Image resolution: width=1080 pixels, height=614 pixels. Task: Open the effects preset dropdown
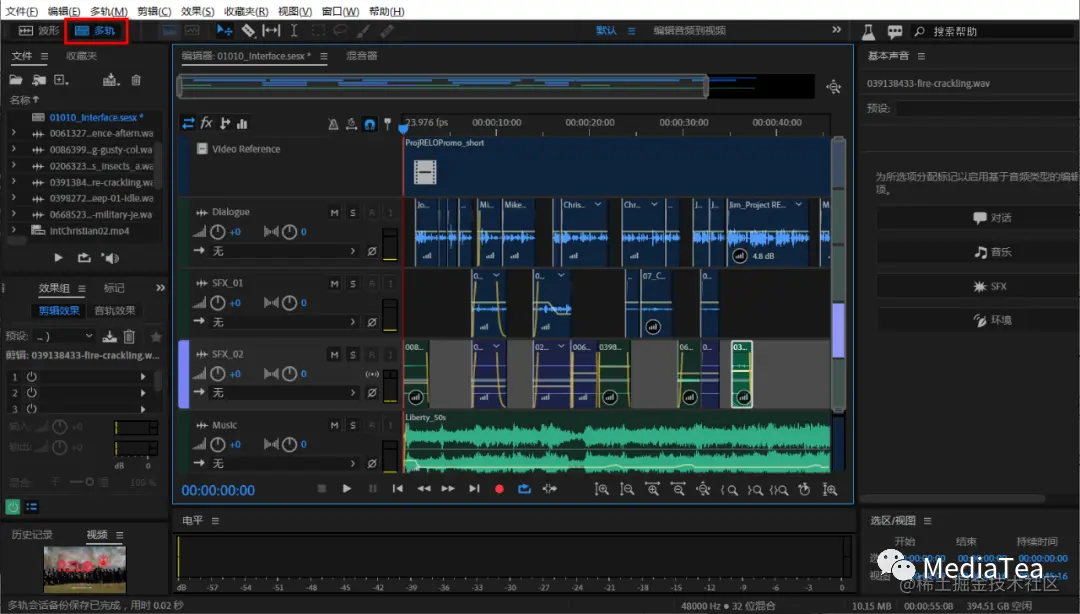(64, 337)
